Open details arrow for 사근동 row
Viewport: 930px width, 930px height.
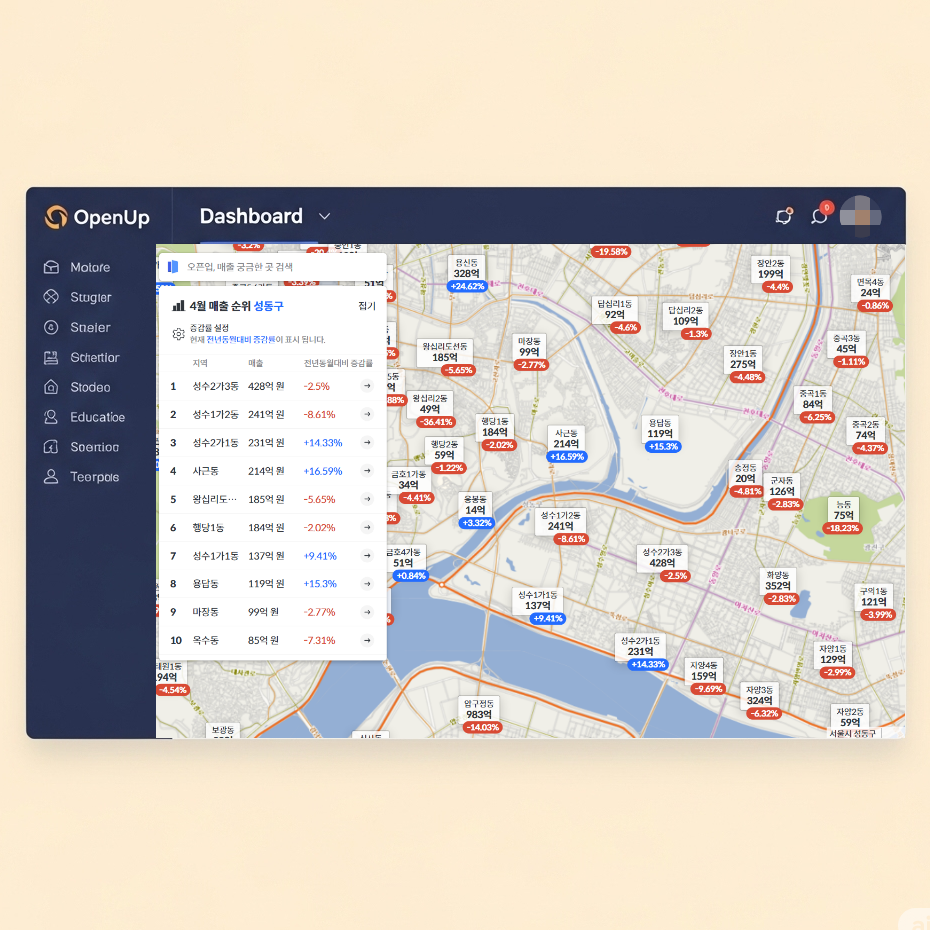pos(367,471)
